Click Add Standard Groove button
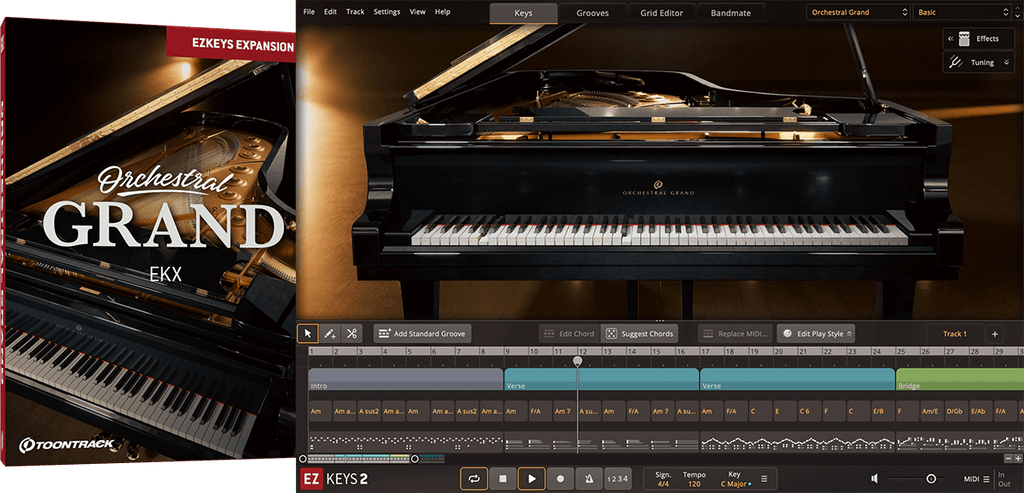This screenshot has height=493, width=1024. coord(423,334)
